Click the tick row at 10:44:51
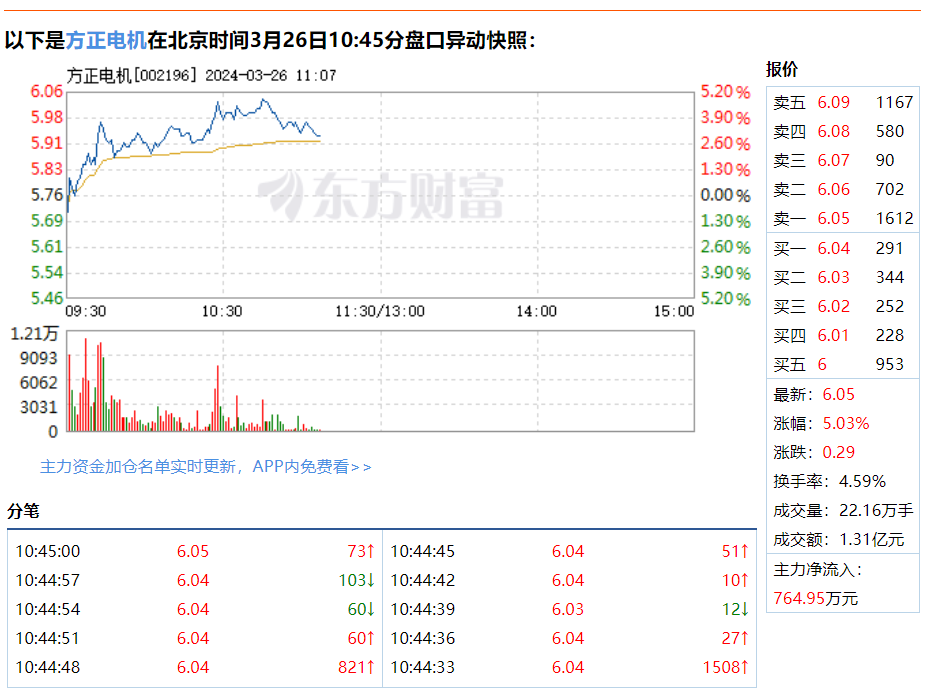 click(x=195, y=639)
